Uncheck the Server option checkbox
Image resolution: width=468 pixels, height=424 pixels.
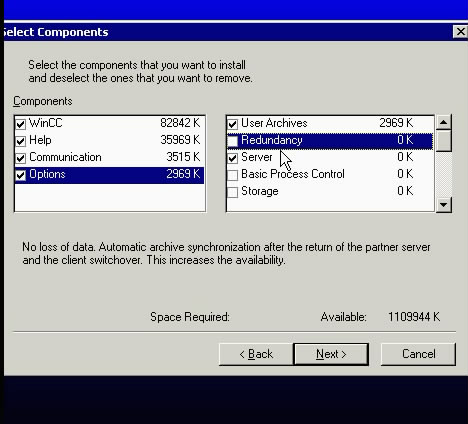tap(233, 158)
